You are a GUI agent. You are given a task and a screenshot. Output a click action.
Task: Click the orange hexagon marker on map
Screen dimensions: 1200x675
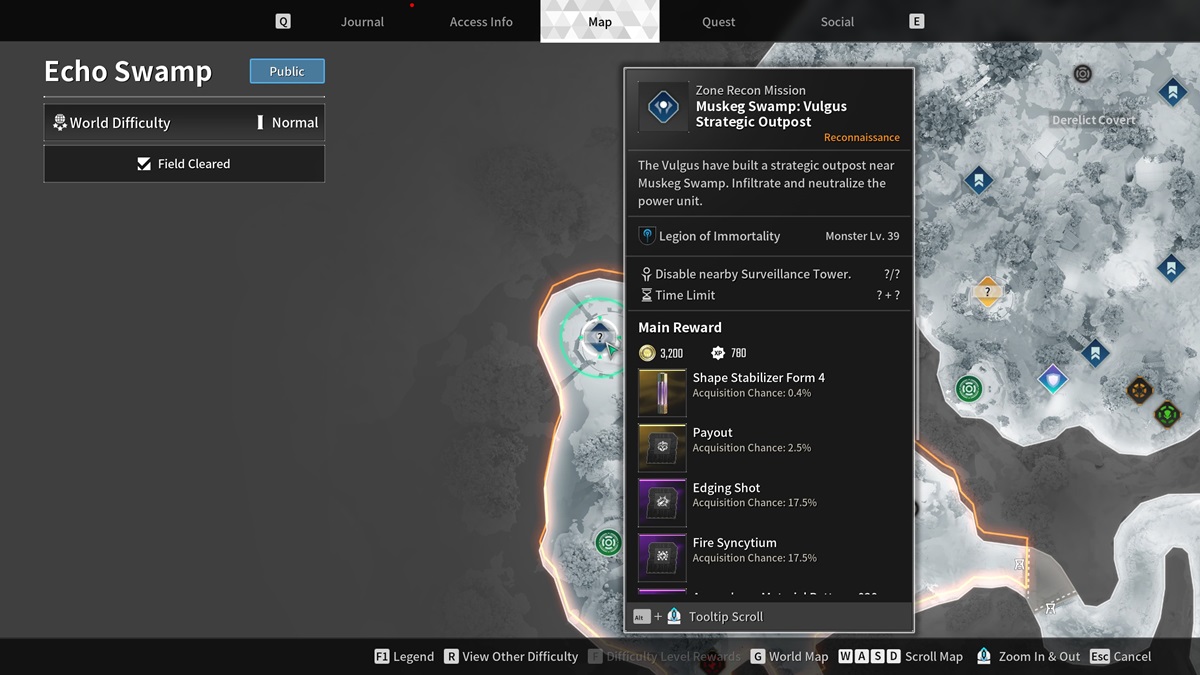point(1139,389)
